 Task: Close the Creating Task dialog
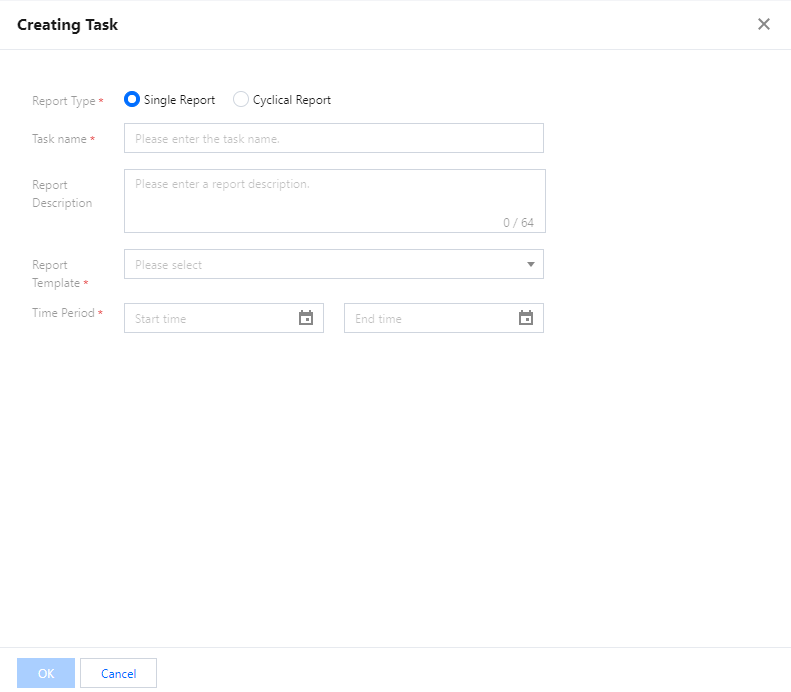coord(764,24)
